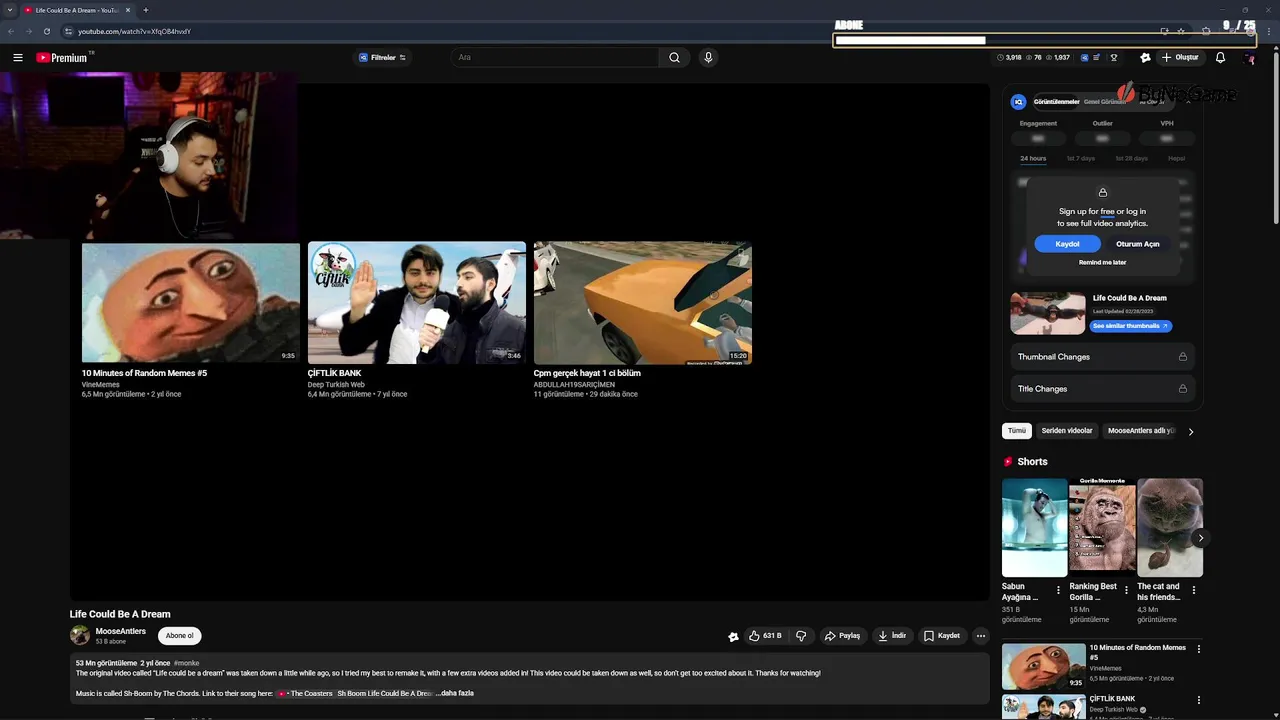The height and width of the screenshot is (720, 1280).
Task: Dislike the video with thumbs-down icon
Action: (x=801, y=636)
